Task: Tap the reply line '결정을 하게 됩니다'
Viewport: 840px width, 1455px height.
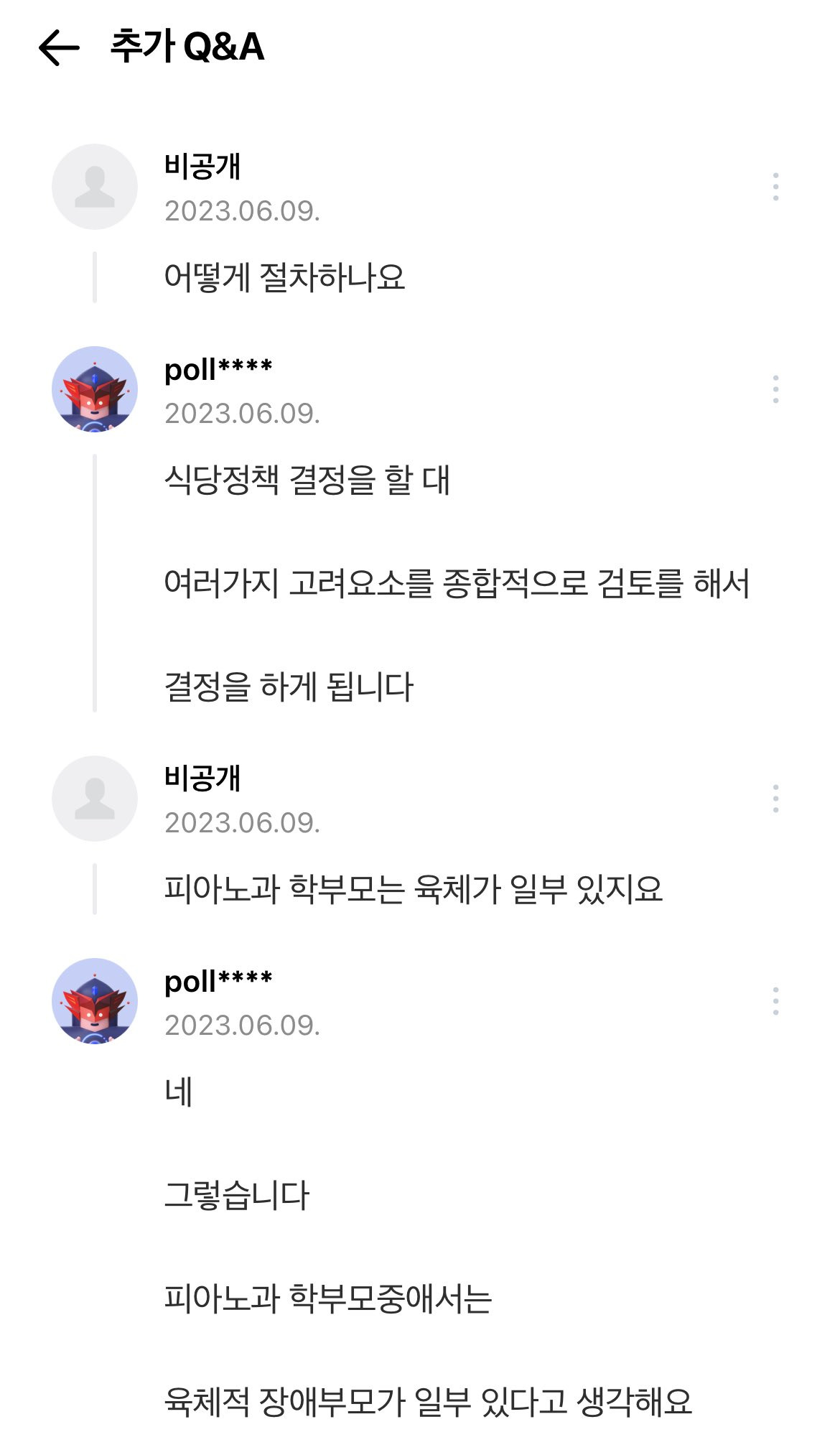Action: 289,687
